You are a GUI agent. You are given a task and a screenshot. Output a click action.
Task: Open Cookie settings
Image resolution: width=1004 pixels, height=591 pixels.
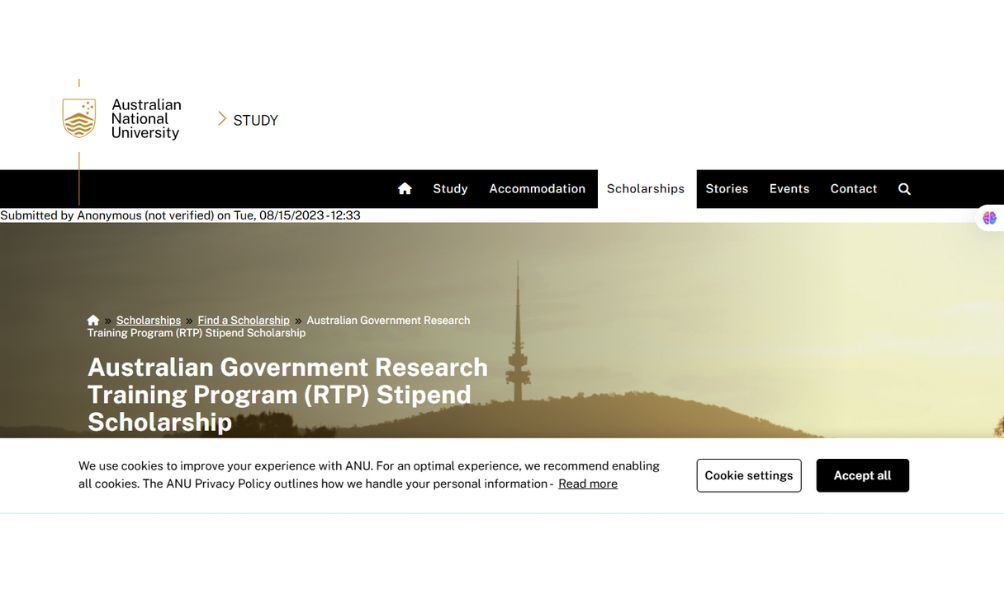click(749, 475)
